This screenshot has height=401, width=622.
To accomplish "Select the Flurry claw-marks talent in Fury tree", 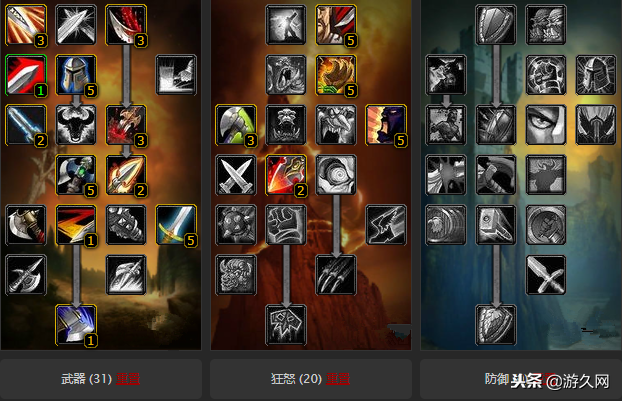I will [336, 275].
